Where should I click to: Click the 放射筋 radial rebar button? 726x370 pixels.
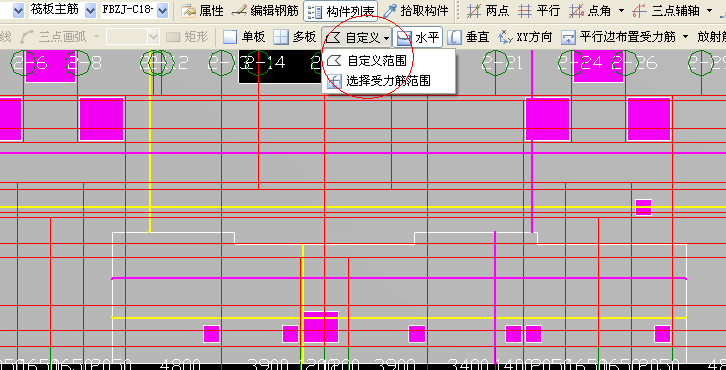[711, 37]
